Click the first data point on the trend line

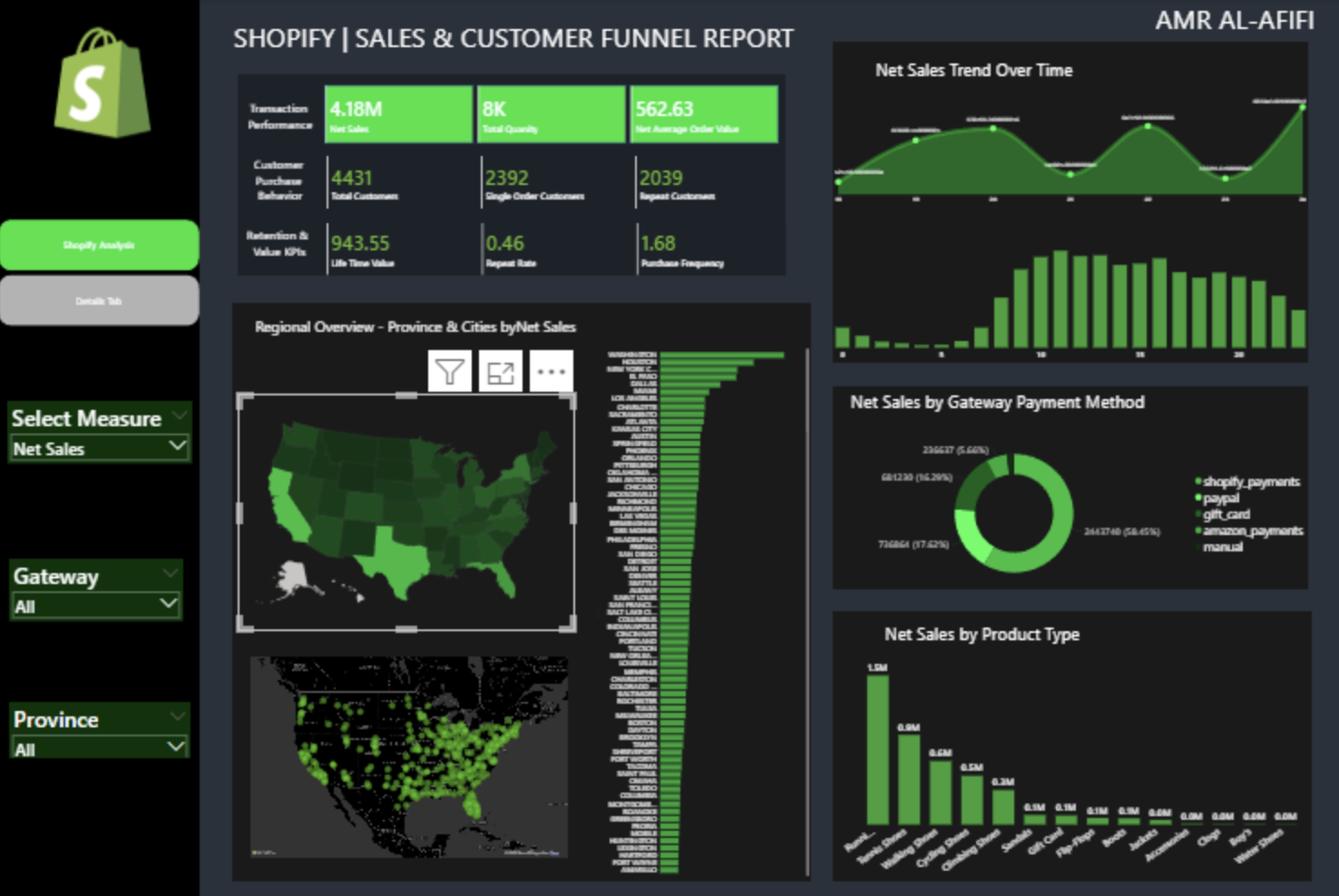coord(838,182)
